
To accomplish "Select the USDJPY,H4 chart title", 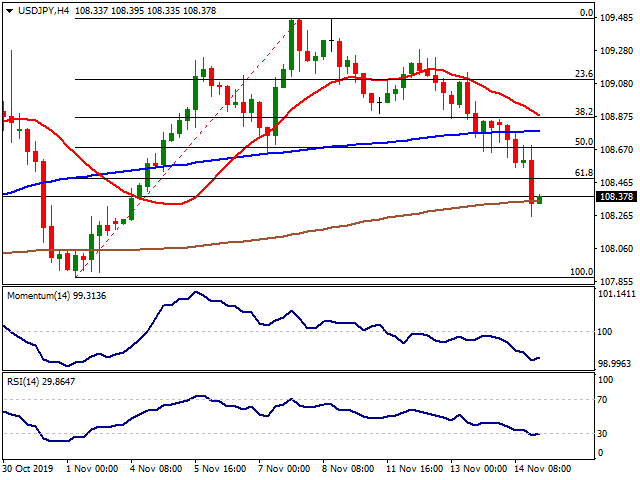I will pos(43,11).
